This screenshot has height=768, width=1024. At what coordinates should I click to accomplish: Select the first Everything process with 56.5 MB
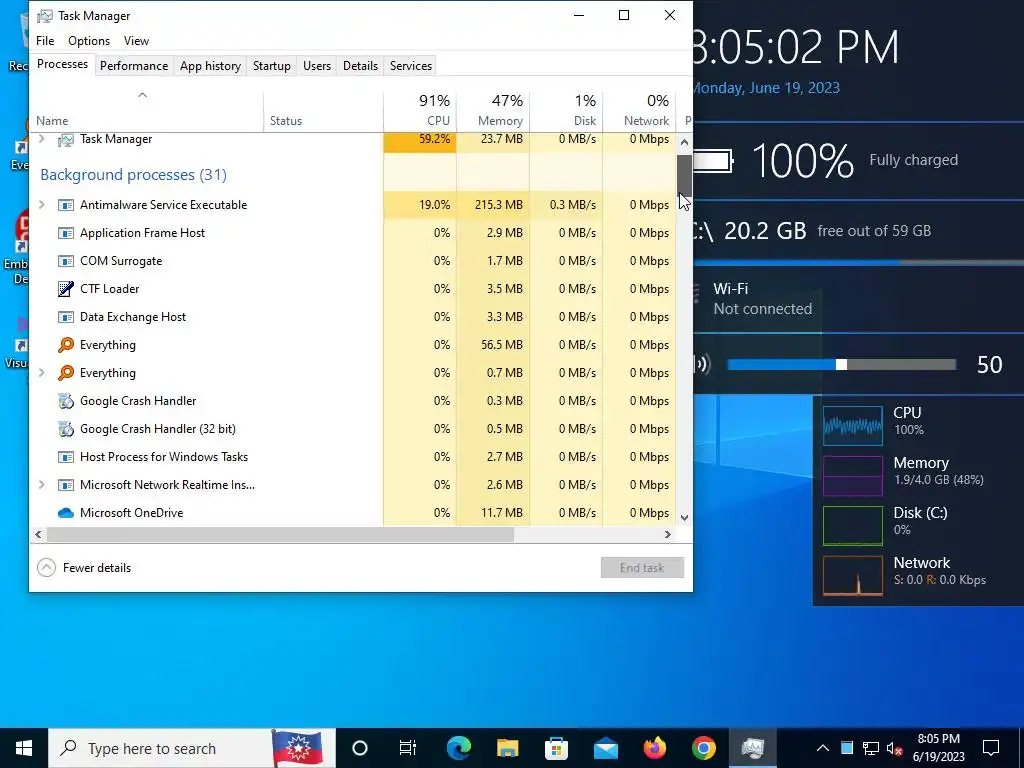click(x=353, y=345)
